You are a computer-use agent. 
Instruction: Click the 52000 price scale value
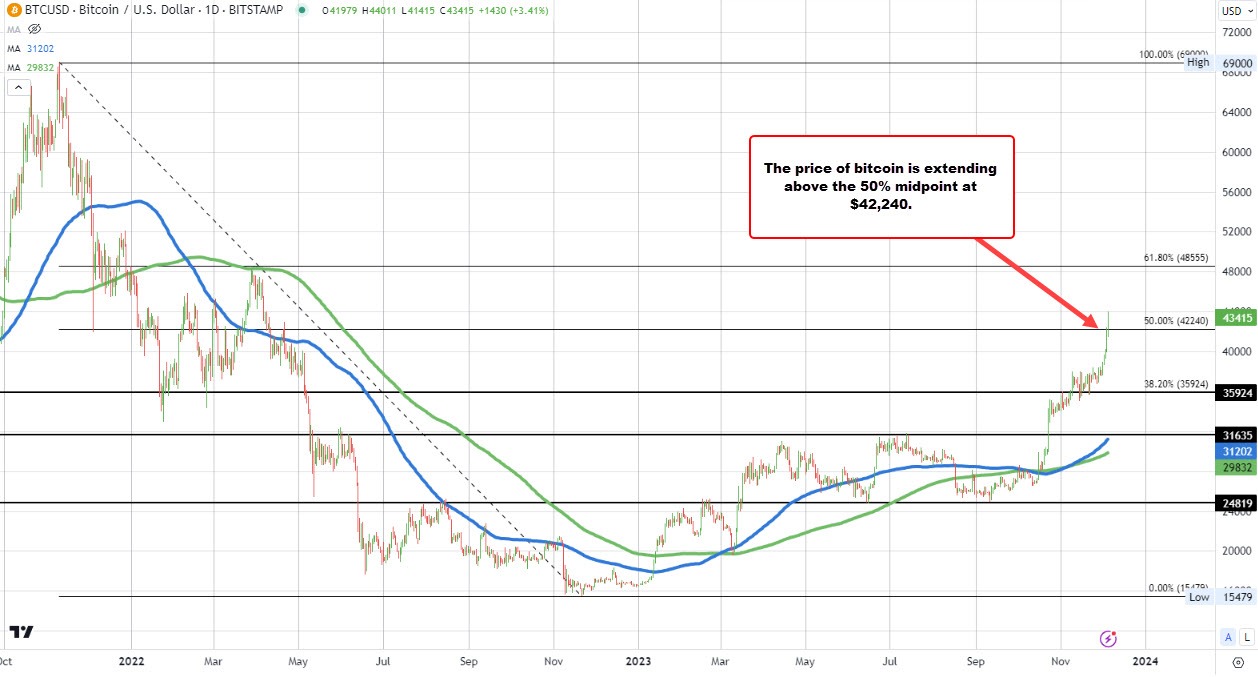click(1238, 232)
